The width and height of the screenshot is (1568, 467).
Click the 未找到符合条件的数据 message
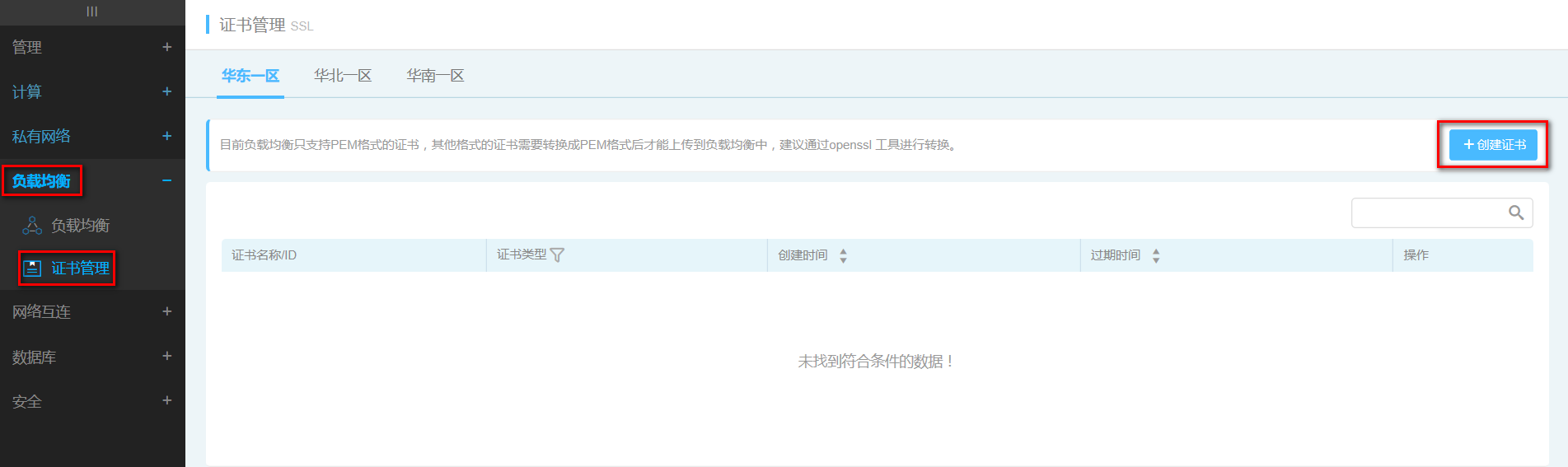[x=876, y=362]
